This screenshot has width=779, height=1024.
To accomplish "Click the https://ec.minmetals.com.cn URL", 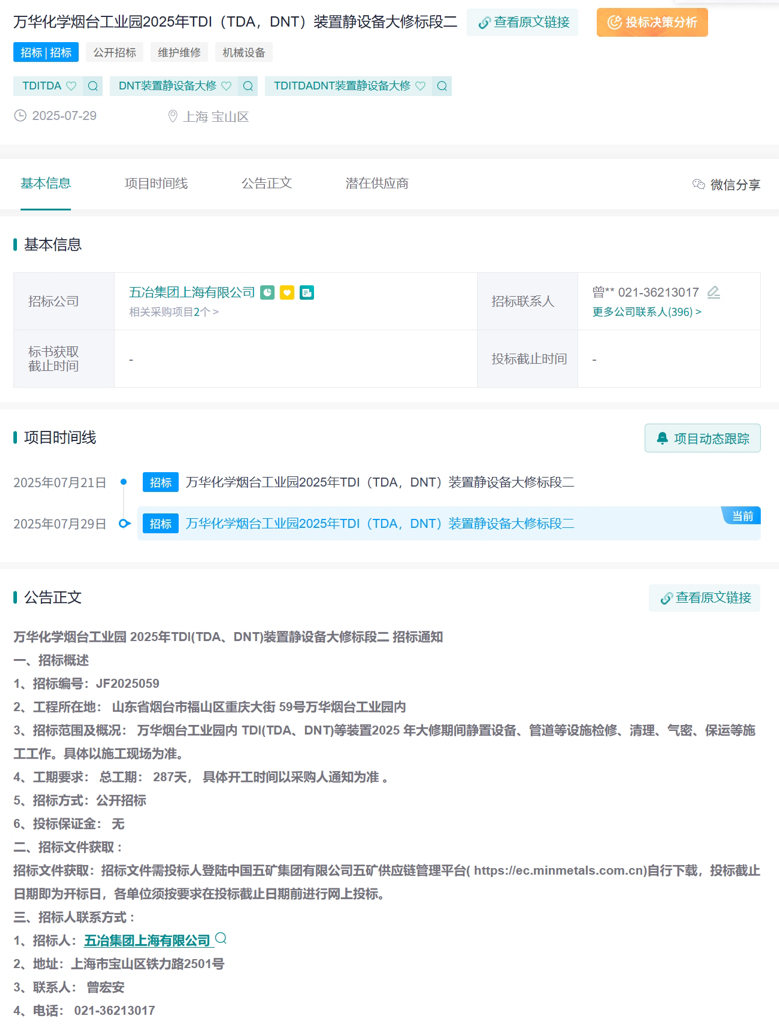I will tap(560, 871).
